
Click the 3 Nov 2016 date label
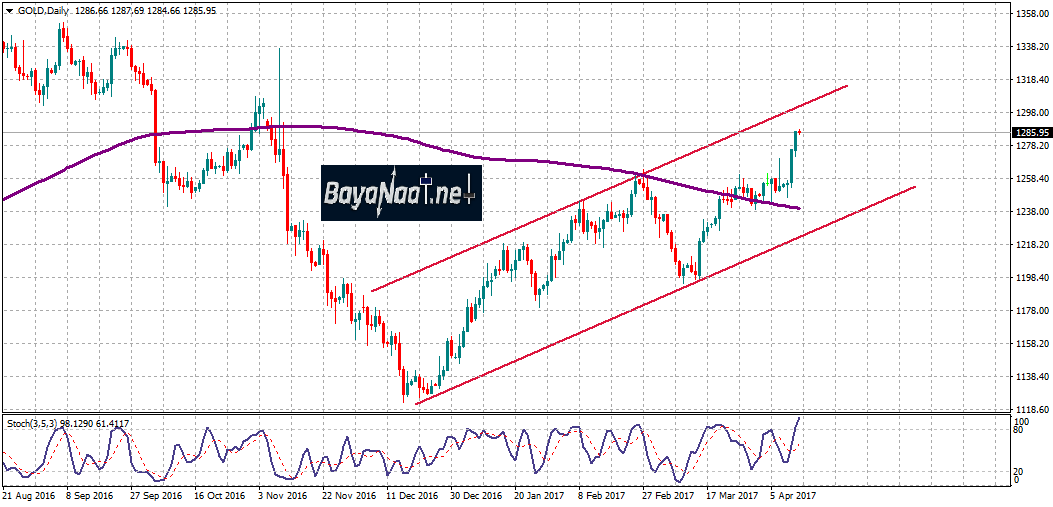coord(283,495)
